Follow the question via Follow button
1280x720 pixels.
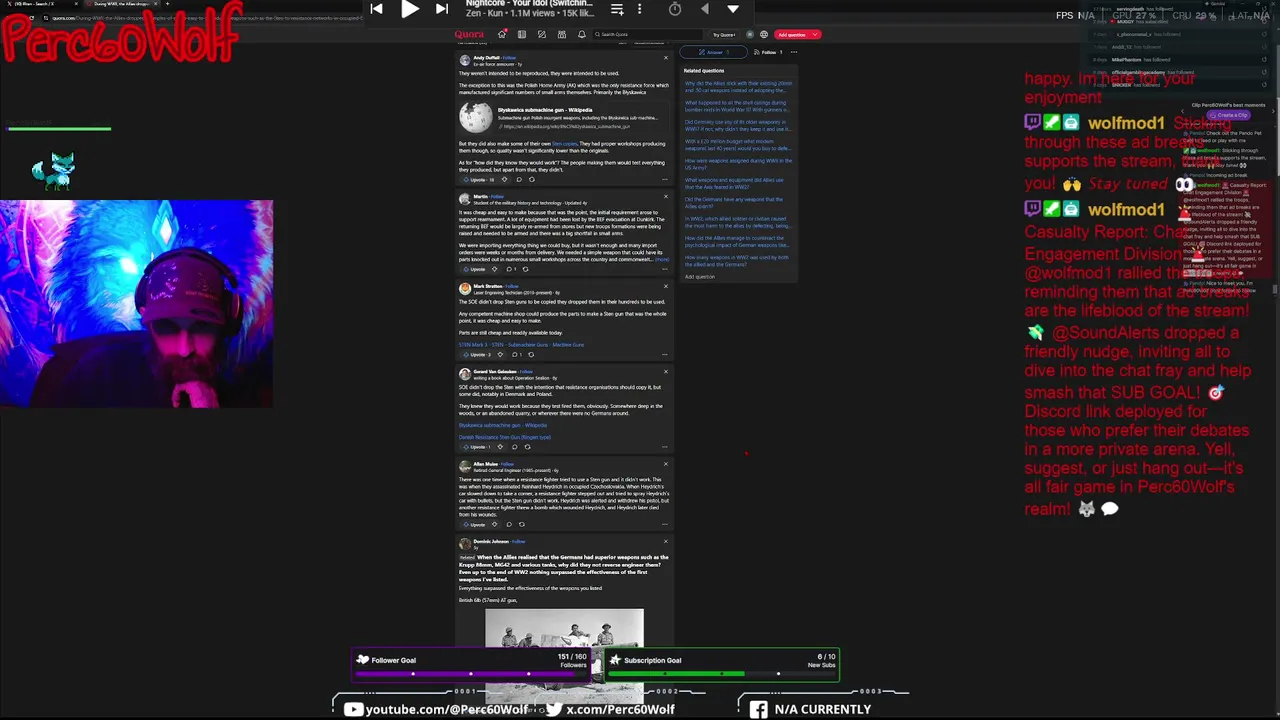767,52
